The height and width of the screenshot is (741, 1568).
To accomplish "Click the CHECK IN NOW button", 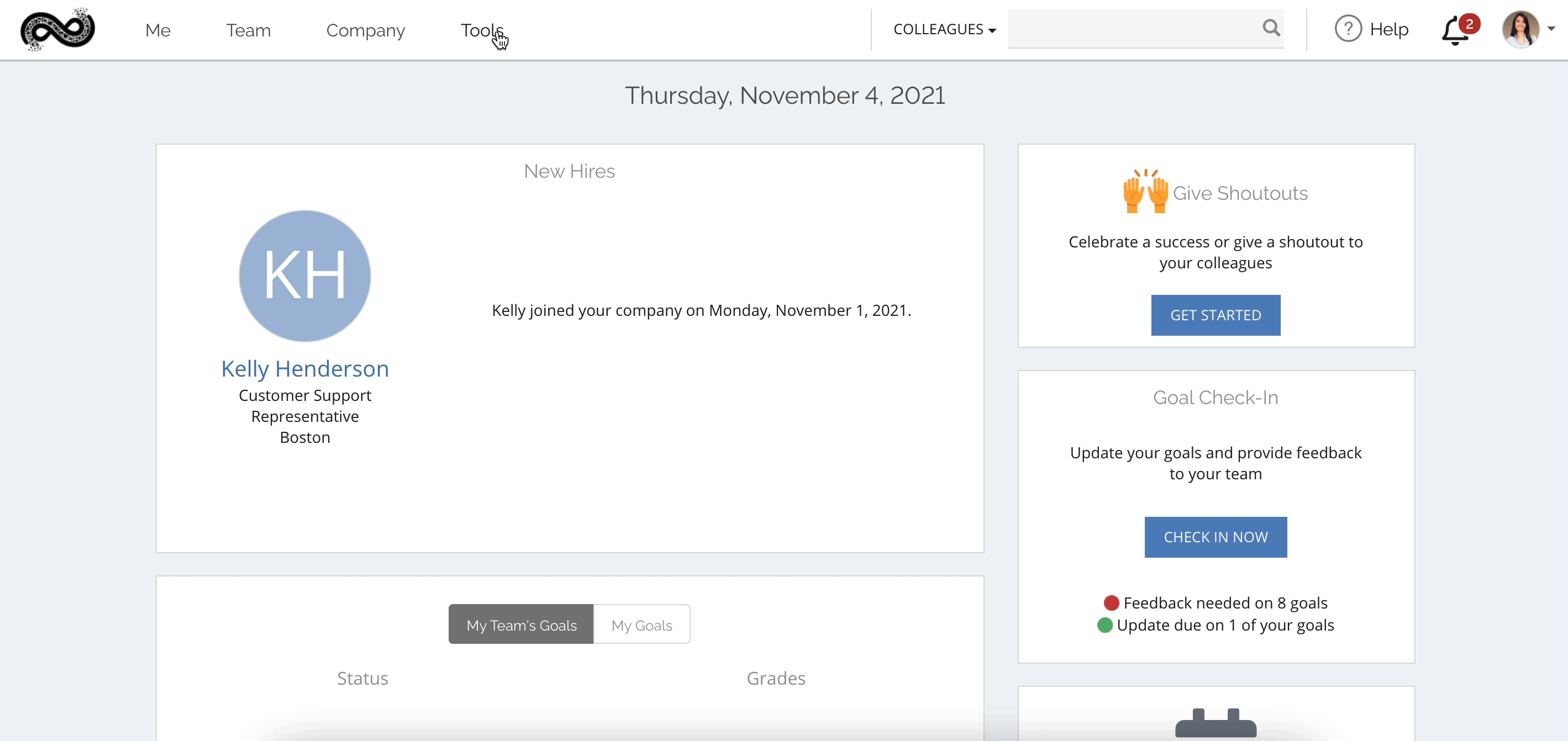I will point(1215,537).
